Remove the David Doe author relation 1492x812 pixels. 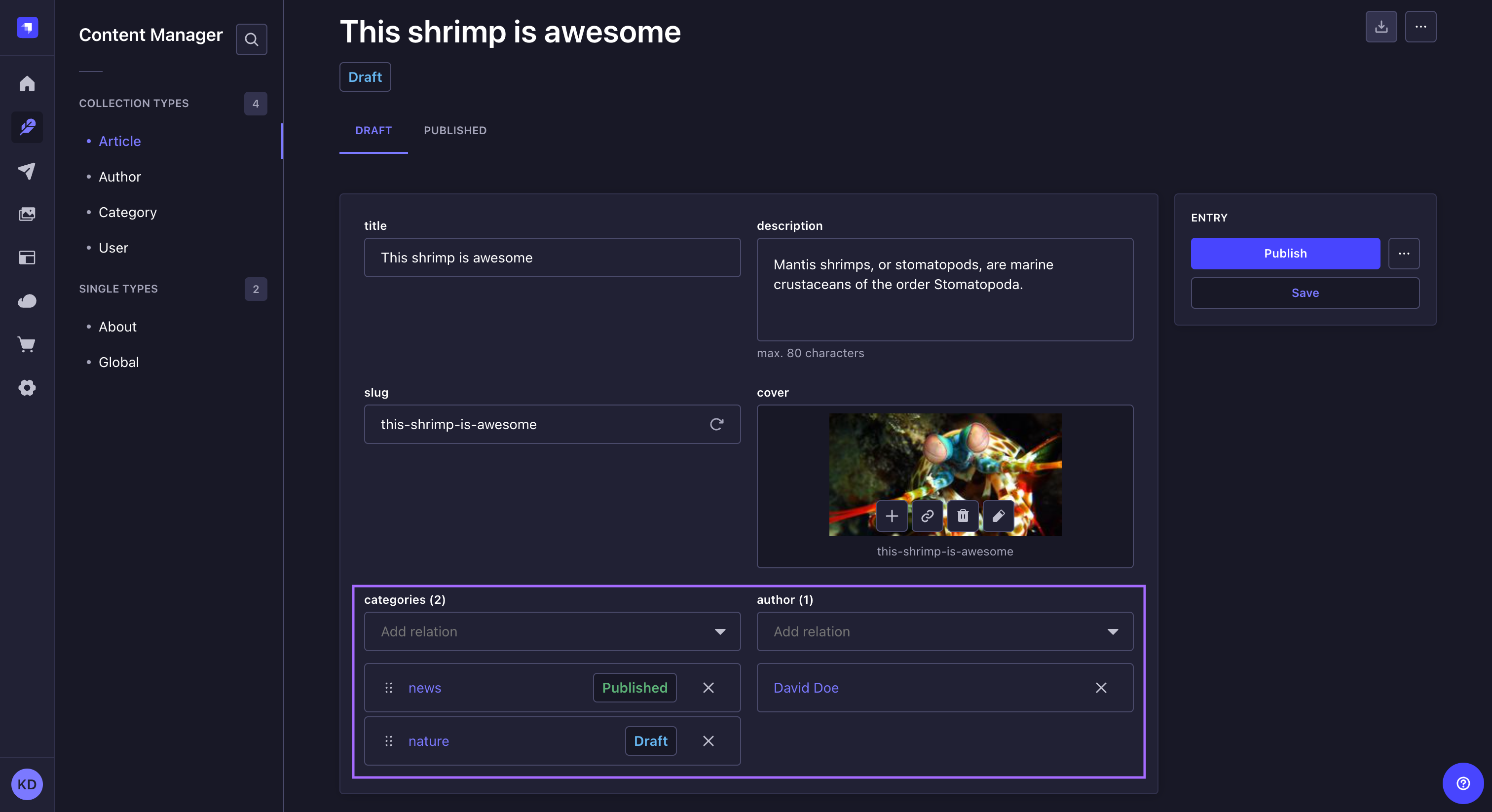(1100, 688)
